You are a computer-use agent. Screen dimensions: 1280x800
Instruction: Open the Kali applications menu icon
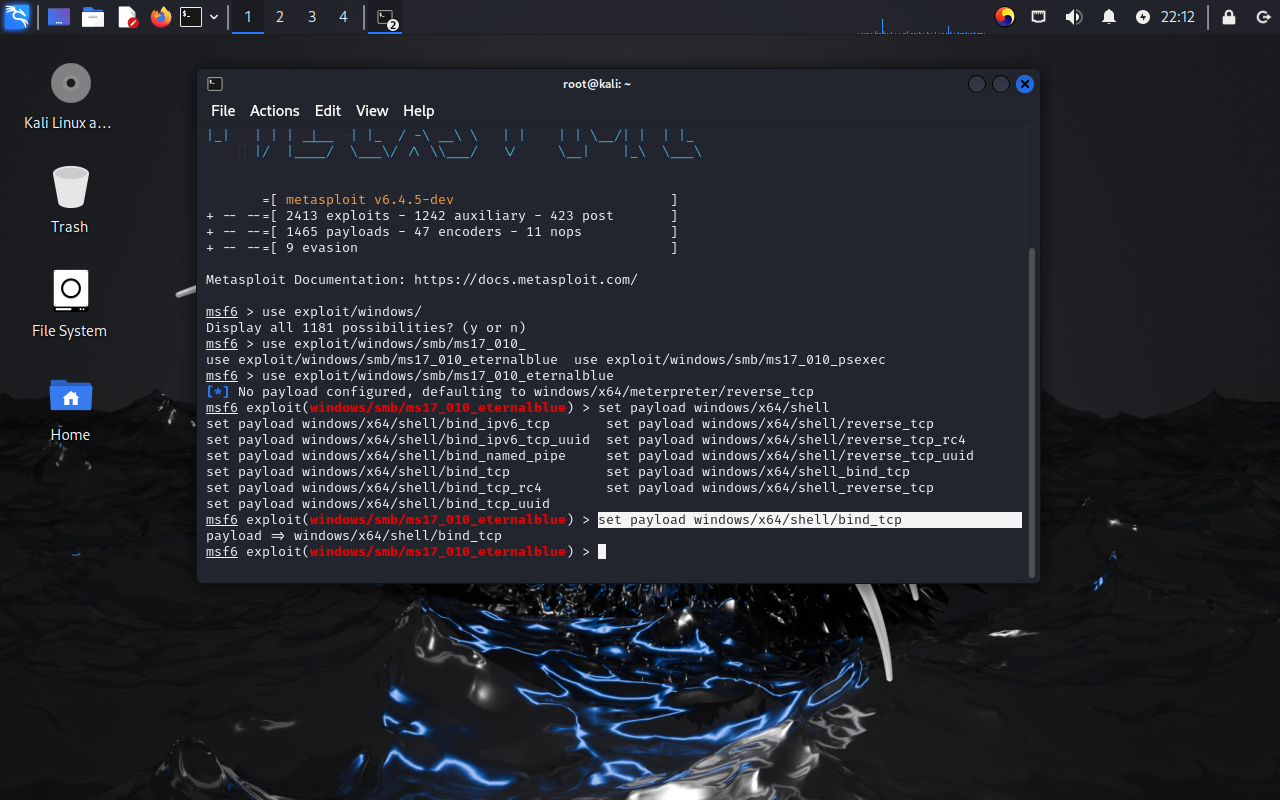(17, 17)
